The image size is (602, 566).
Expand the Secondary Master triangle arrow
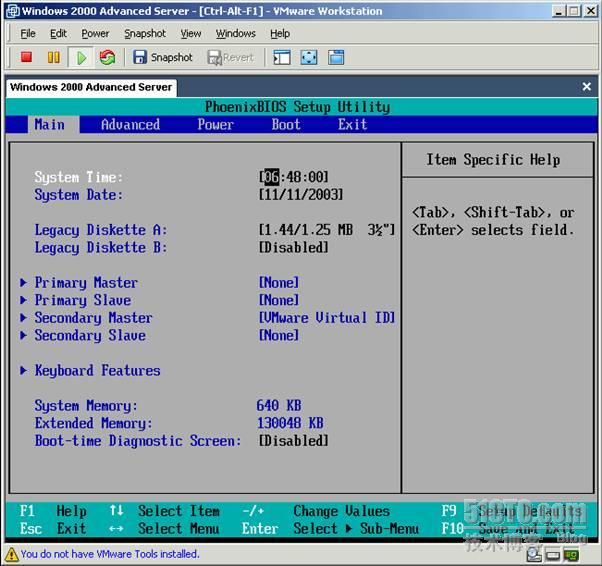(23, 318)
